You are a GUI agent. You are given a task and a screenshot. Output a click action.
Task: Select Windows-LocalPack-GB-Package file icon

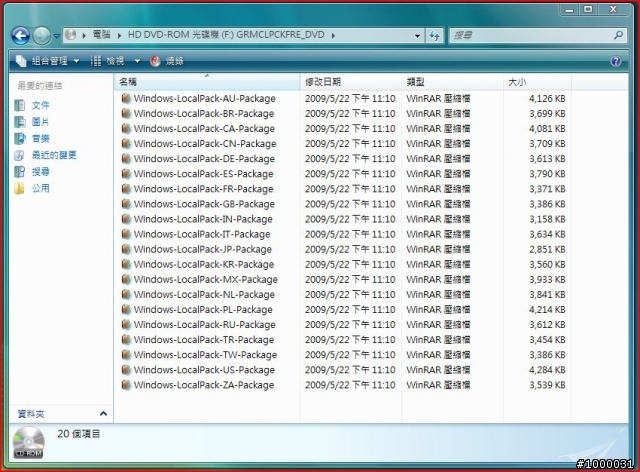click(126, 204)
